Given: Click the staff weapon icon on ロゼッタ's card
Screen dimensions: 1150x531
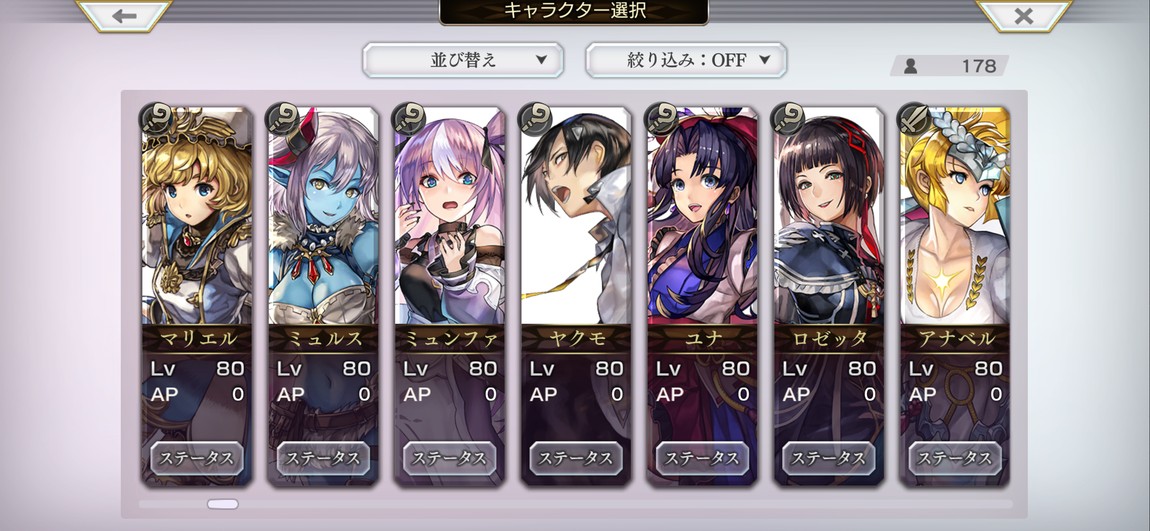Looking at the screenshot, I should point(788,119).
